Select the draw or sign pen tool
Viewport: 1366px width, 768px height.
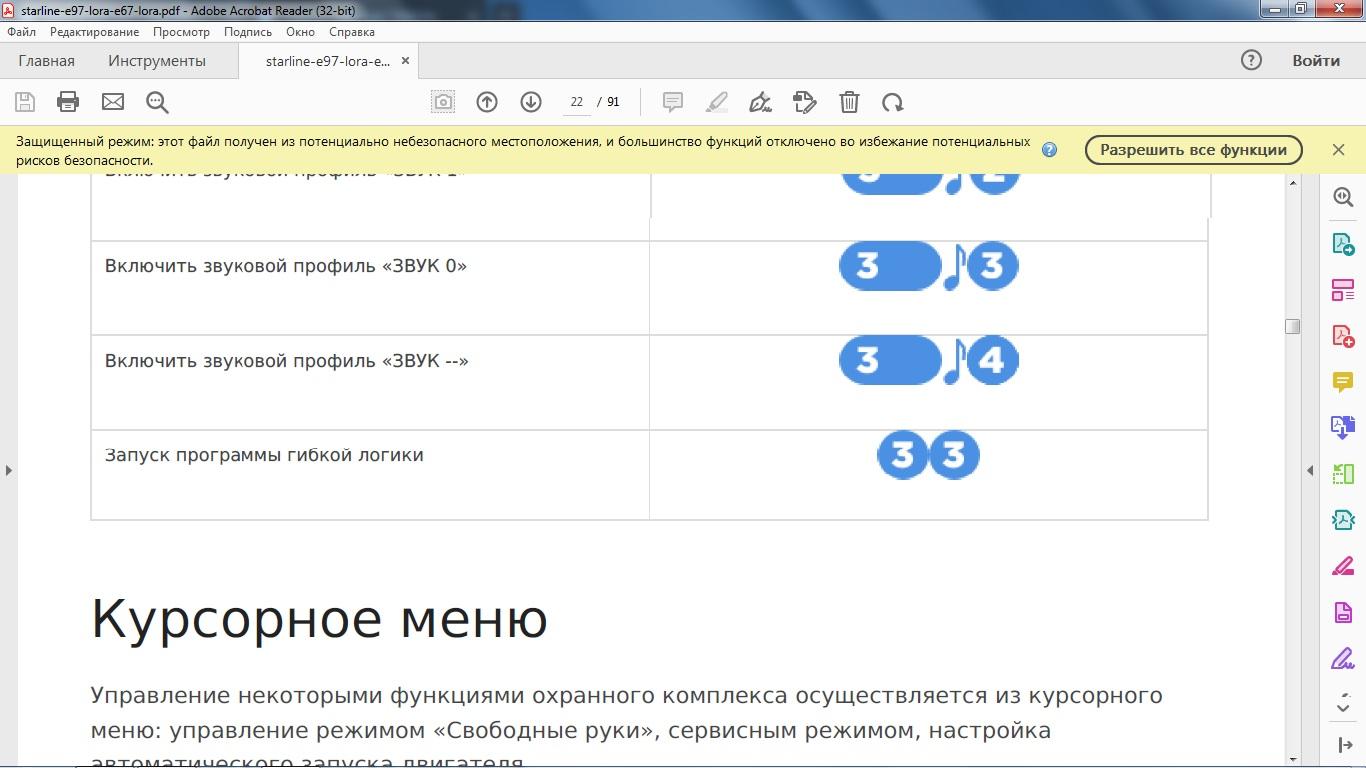click(x=760, y=102)
